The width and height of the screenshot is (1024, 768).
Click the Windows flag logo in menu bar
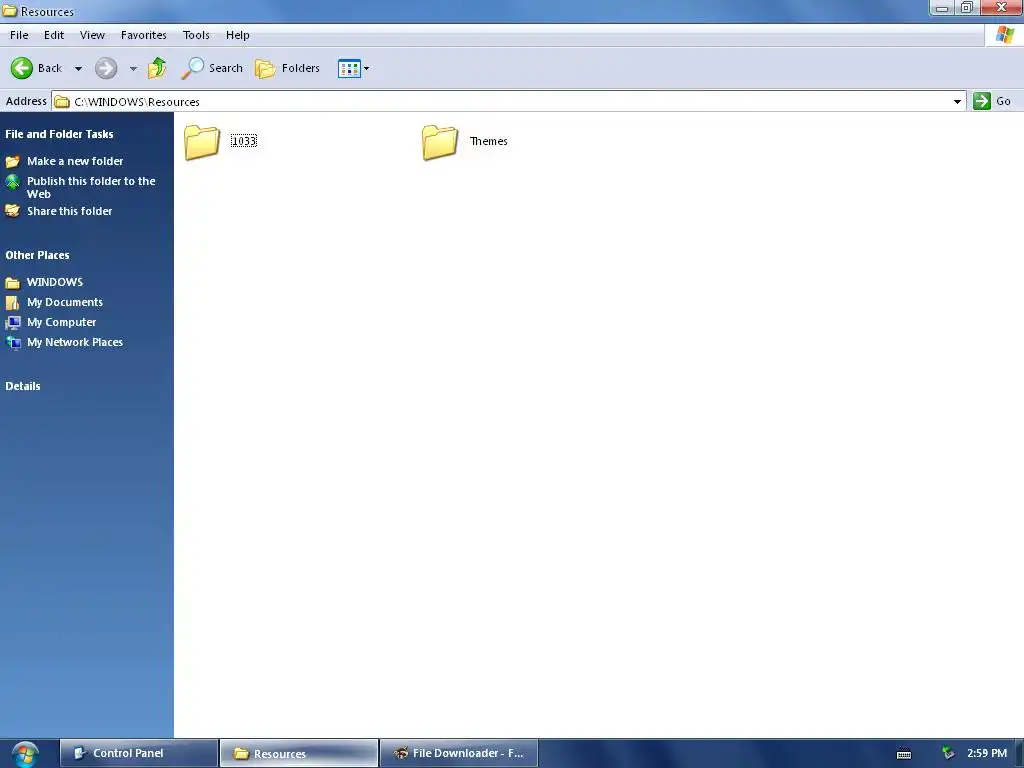coord(1004,35)
